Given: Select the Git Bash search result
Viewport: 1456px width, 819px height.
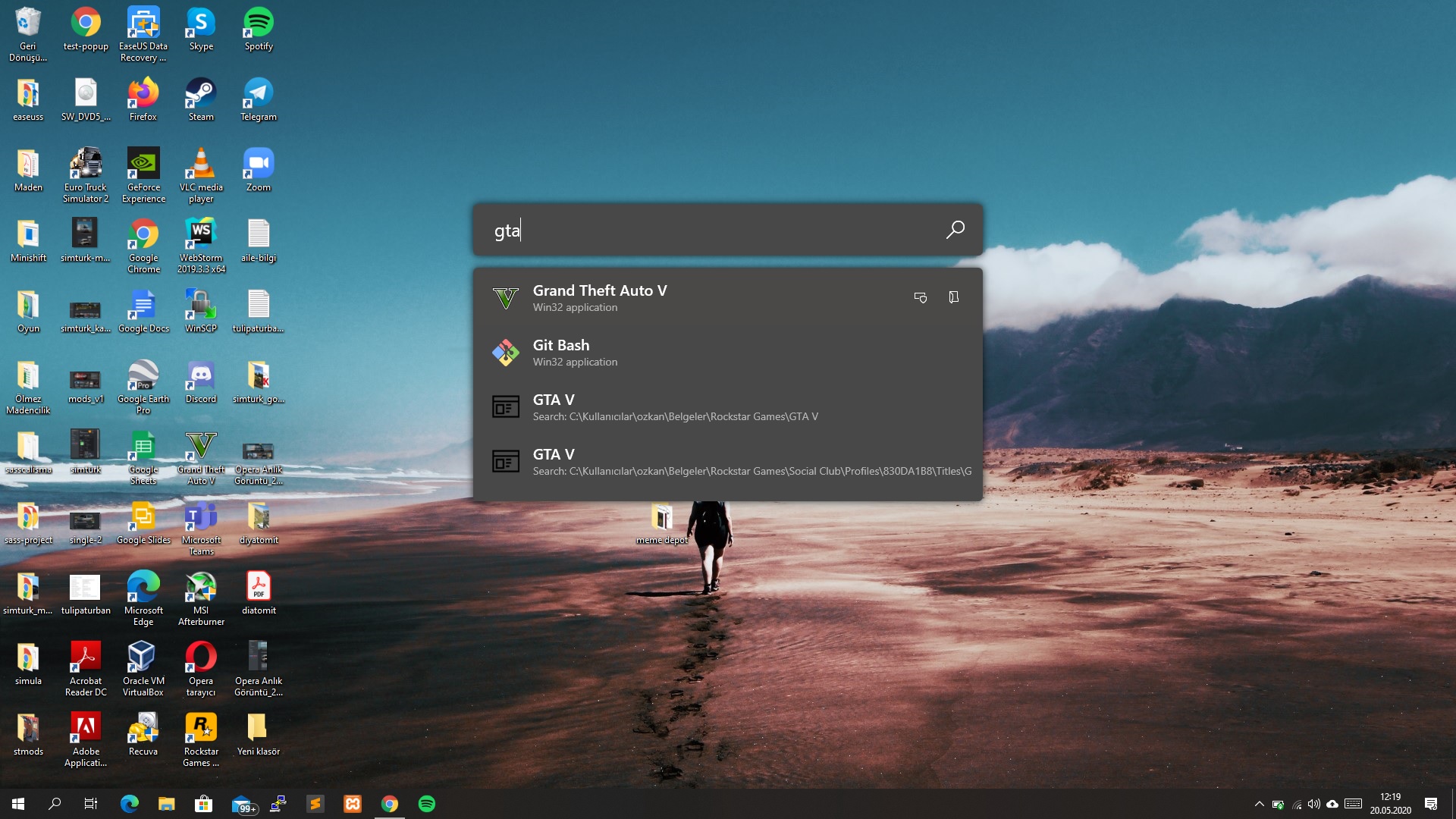Looking at the screenshot, I should [x=727, y=353].
